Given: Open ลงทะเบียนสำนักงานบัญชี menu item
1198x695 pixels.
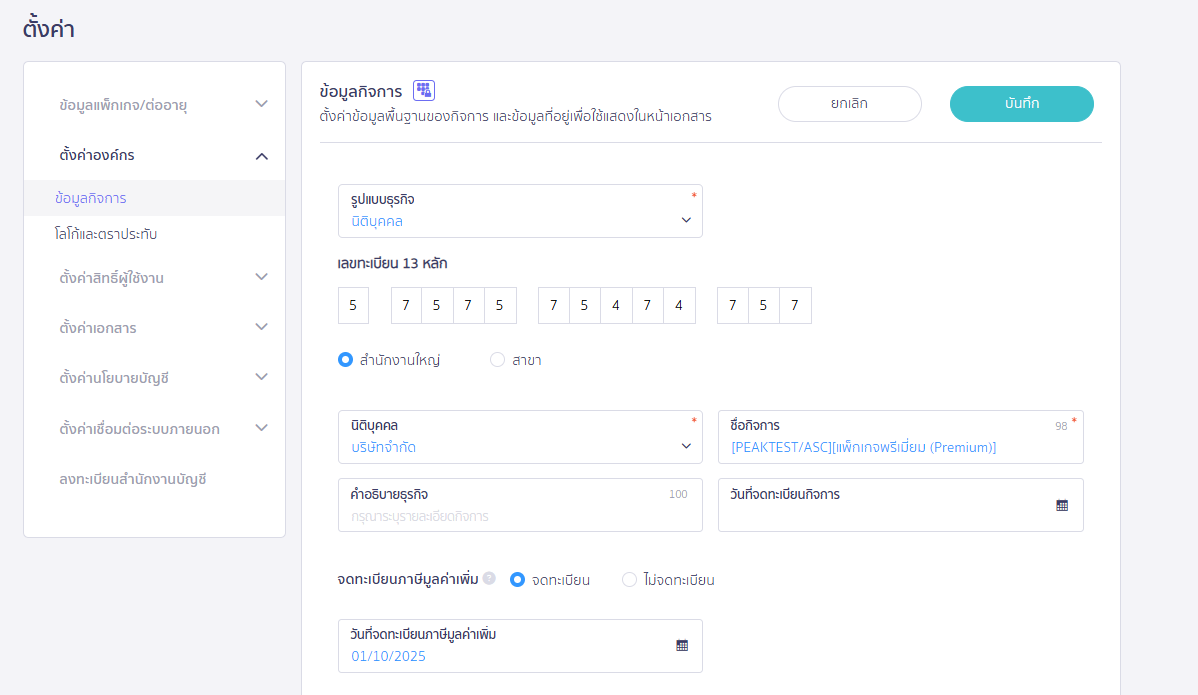Looking at the screenshot, I should pos(132,479).
